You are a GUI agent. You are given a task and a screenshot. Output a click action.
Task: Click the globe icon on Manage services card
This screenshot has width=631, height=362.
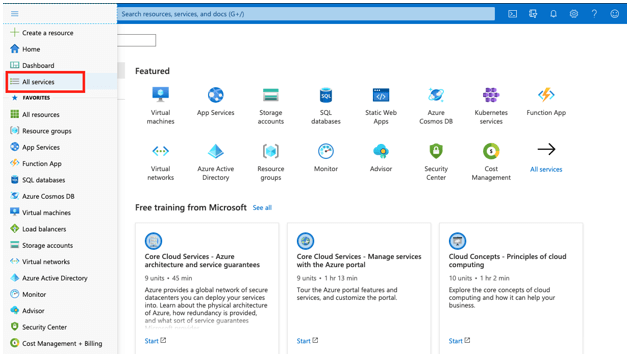coord(305,241)
